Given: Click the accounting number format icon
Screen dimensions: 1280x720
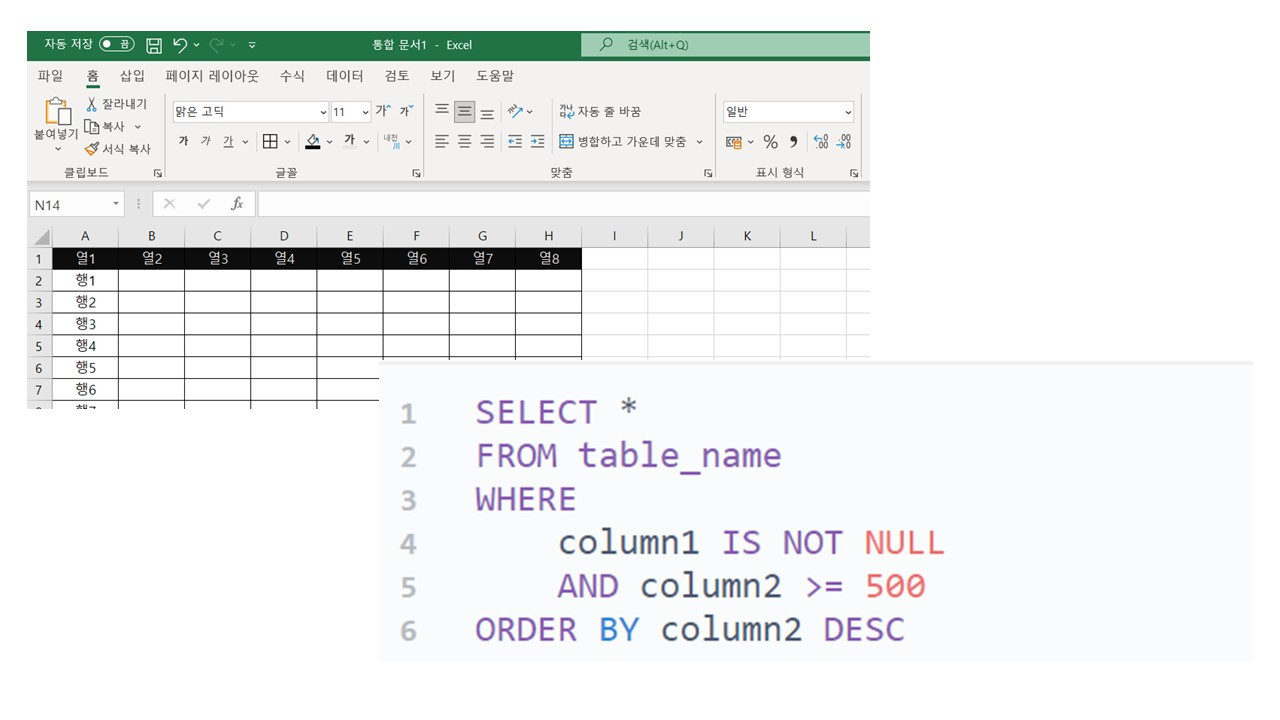Looking at the screenshot, I should 735,142.
